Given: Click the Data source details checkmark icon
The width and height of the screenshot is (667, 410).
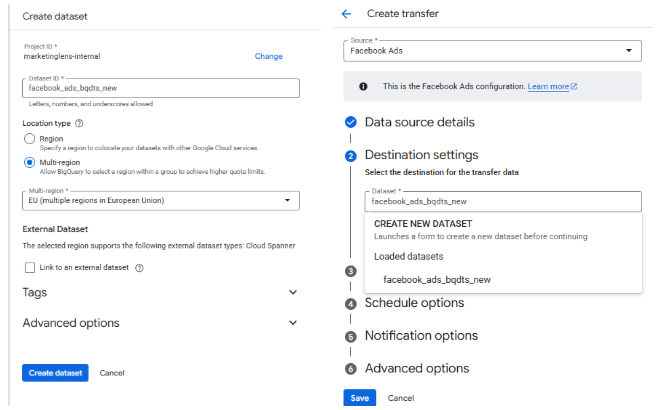Looking at the screenshot, I should coord(350,122).
